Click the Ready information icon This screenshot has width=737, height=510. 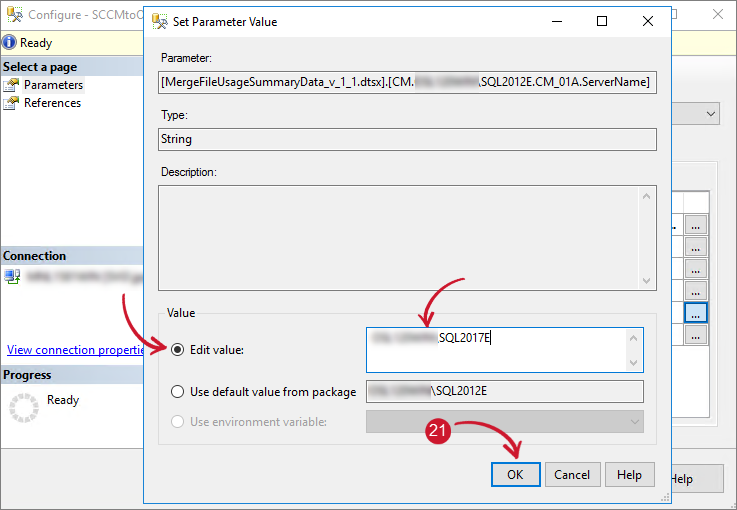coord(9,42)
